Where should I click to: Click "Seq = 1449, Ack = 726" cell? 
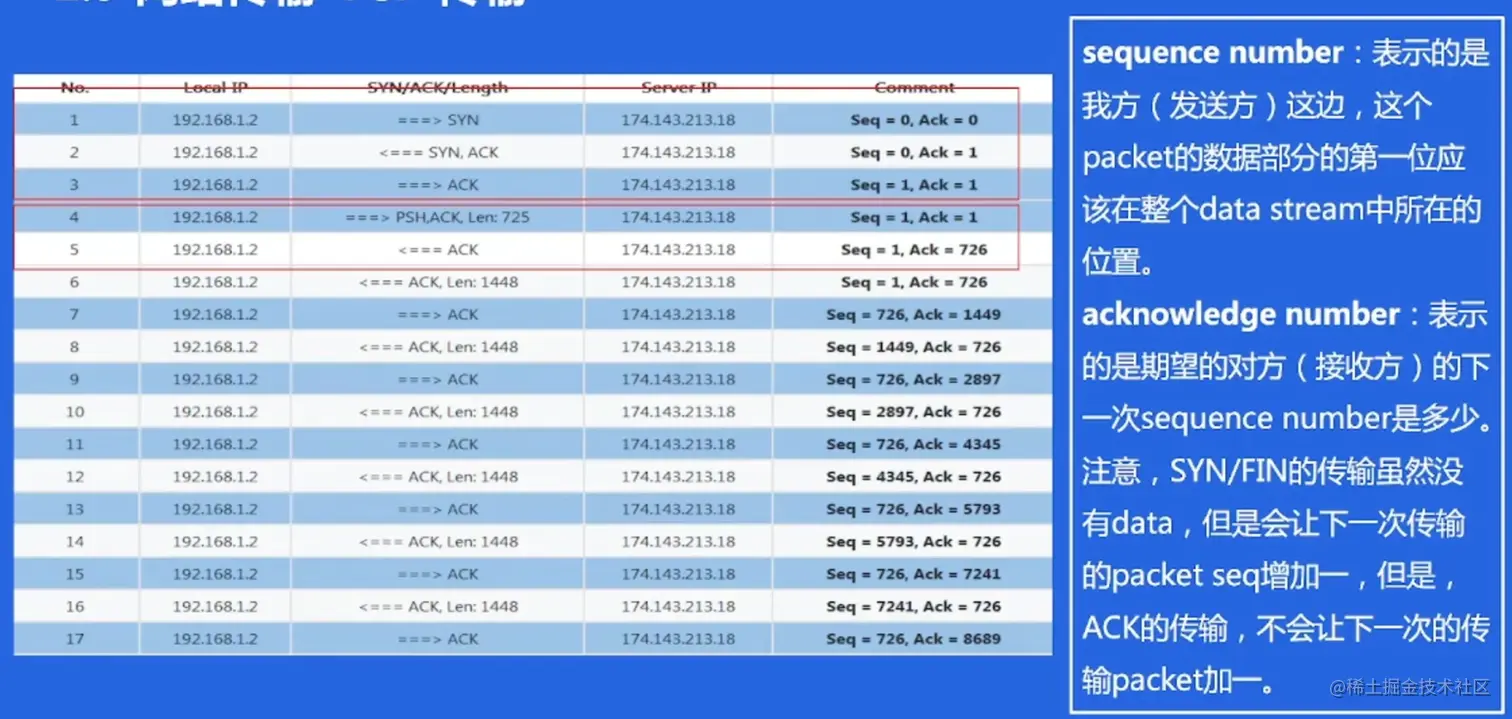[914, 347]
